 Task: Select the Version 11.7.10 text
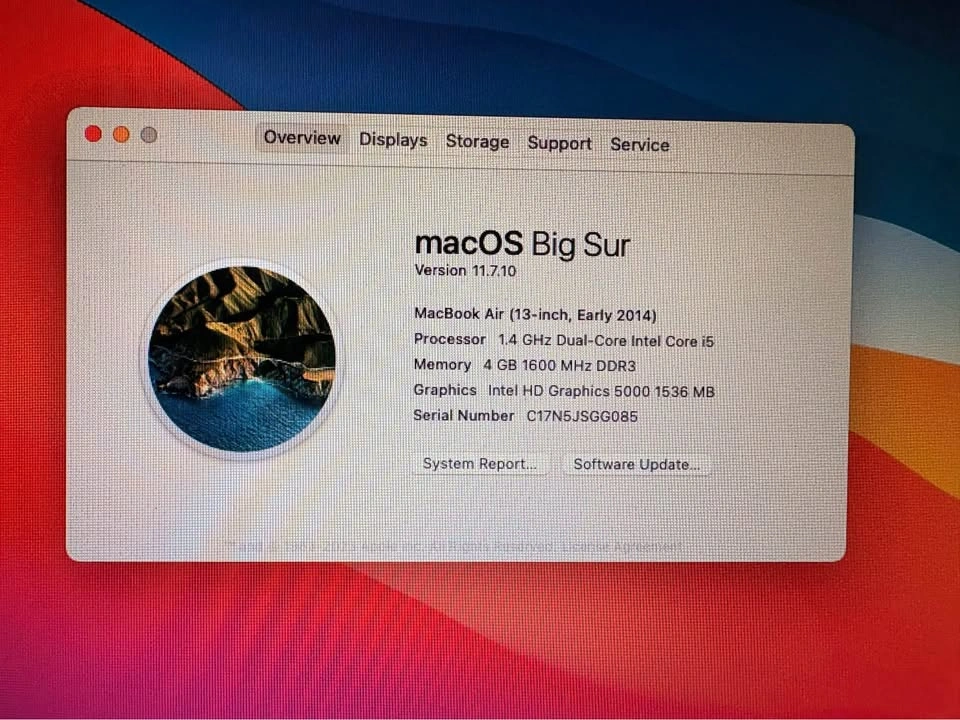465,271
